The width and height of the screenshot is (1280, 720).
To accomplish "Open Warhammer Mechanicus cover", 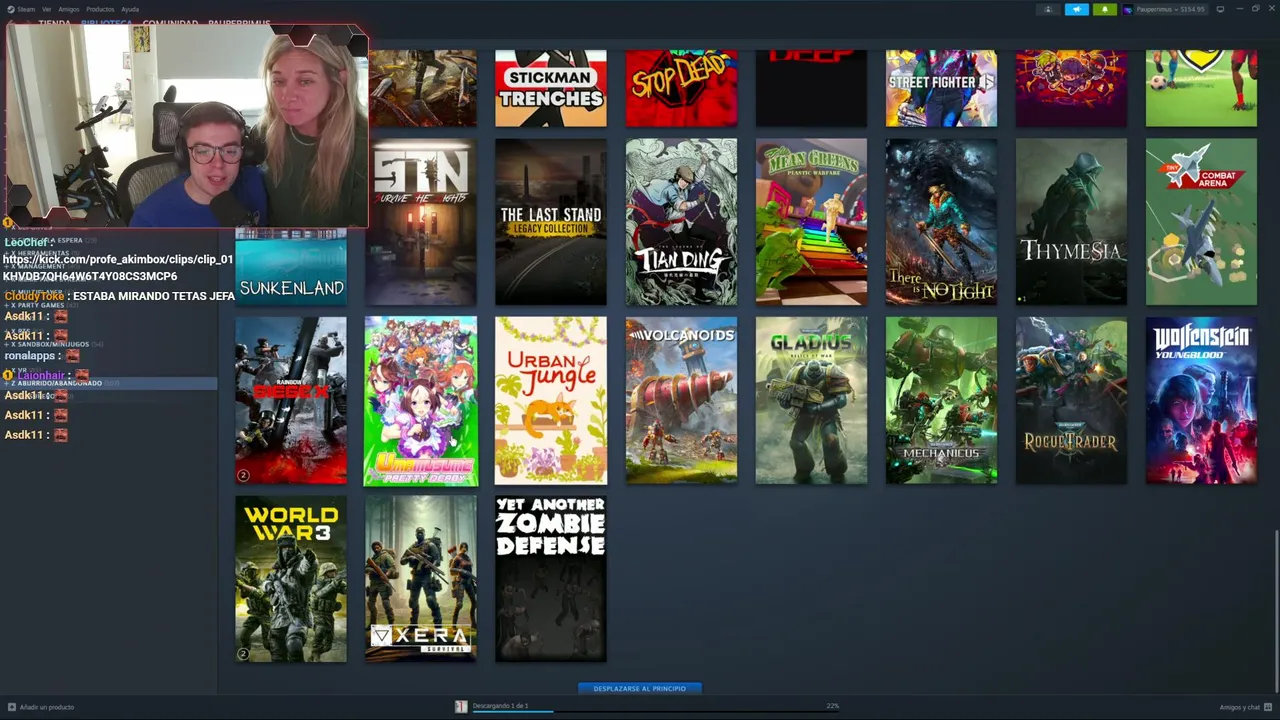I will pos(941,400).
